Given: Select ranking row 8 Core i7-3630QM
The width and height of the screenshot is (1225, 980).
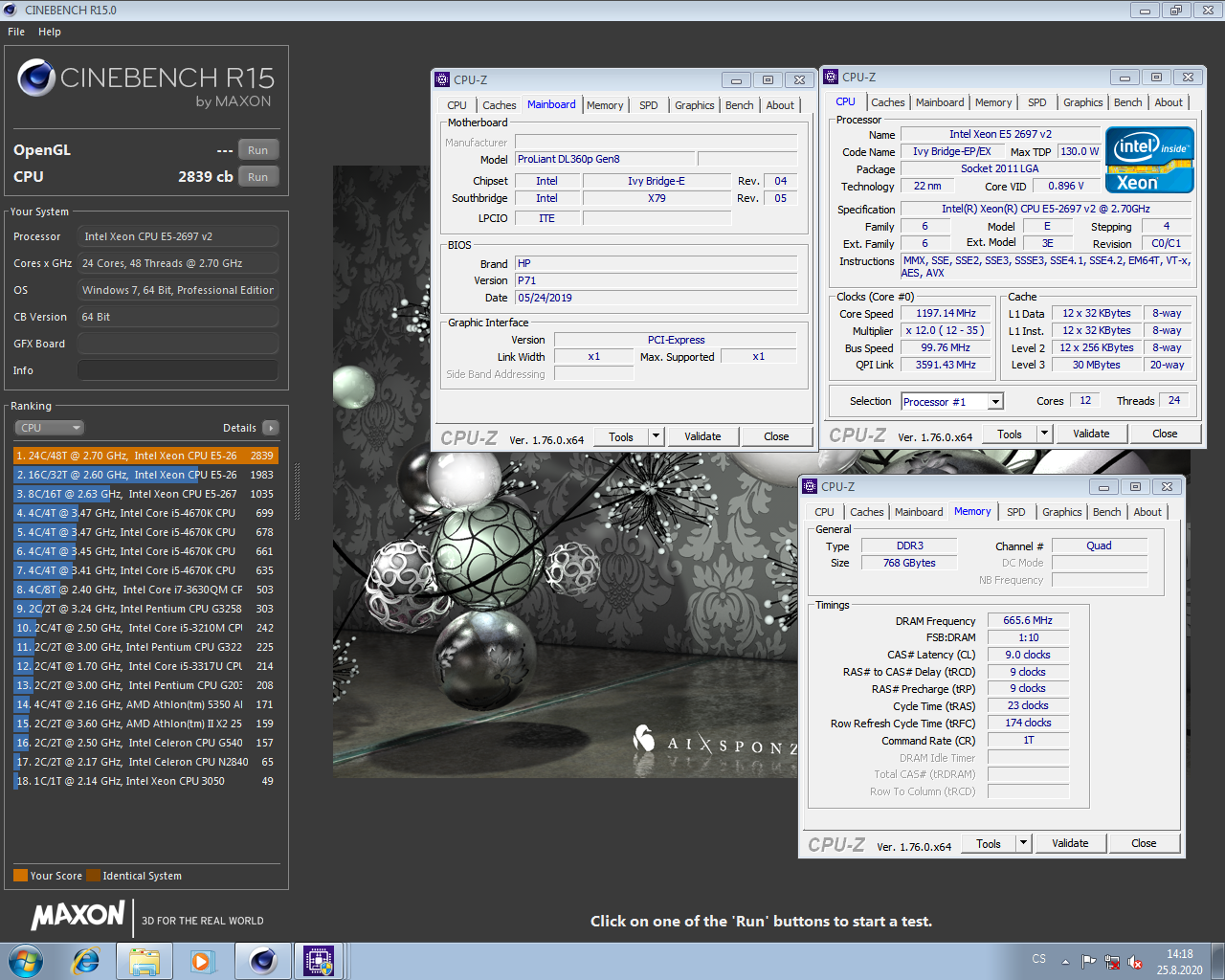Looking at the screenshot, I should pyautogui.click(x=145, y=590).
